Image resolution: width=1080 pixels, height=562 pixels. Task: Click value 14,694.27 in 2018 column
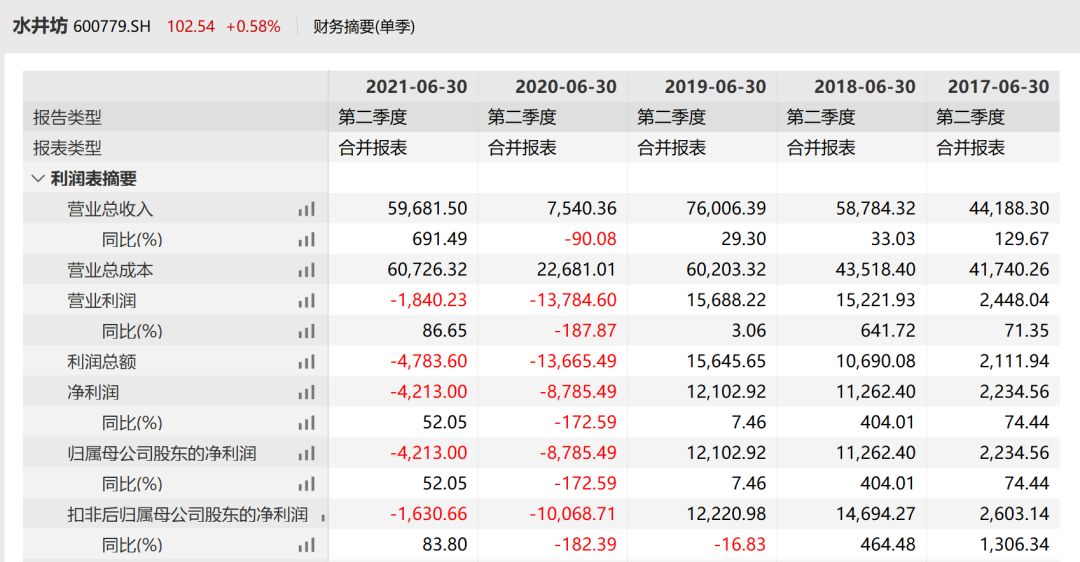pyautogui.click(x=875, y=514)
